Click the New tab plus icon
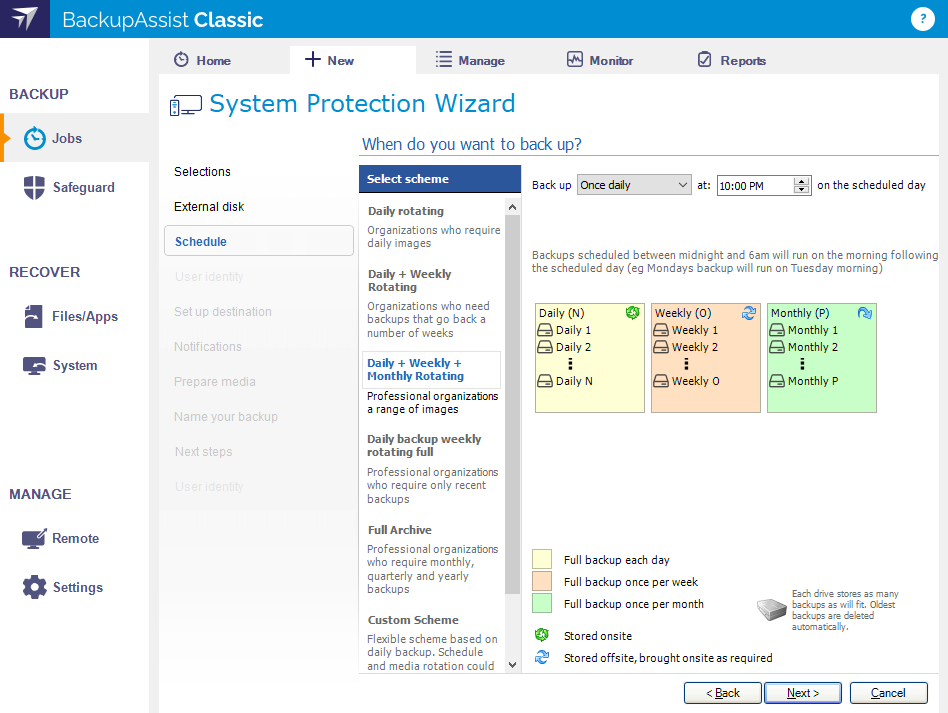The image size is (948, 713). point(313,59)
